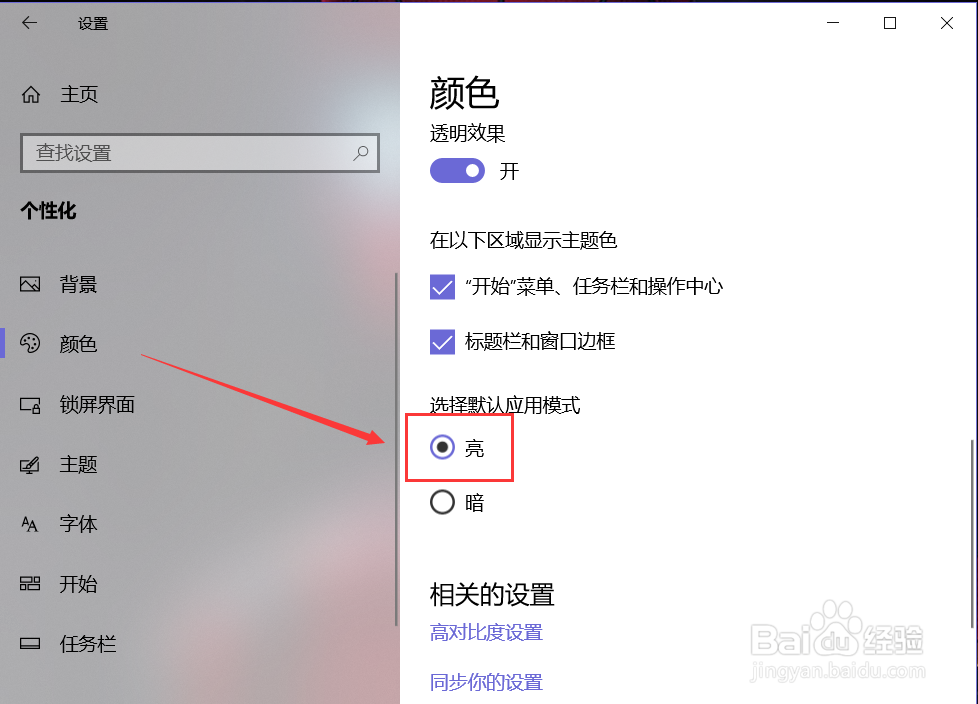
Task: Open the home icon 主页
Action: pos(31,95)
